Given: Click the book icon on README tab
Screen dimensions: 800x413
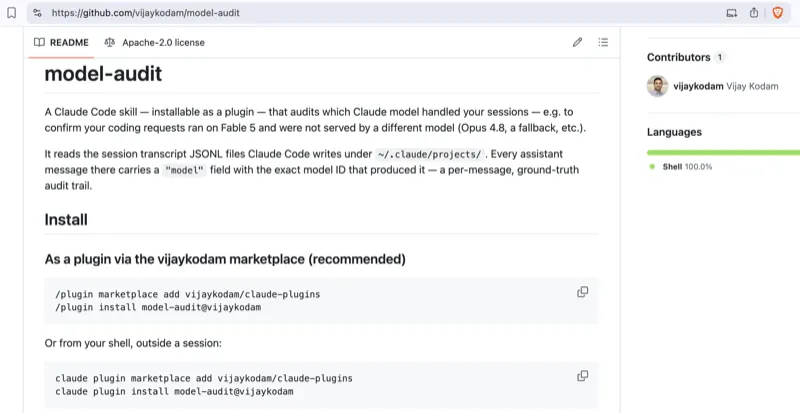Looking at the screenshot, I should 39,42.
